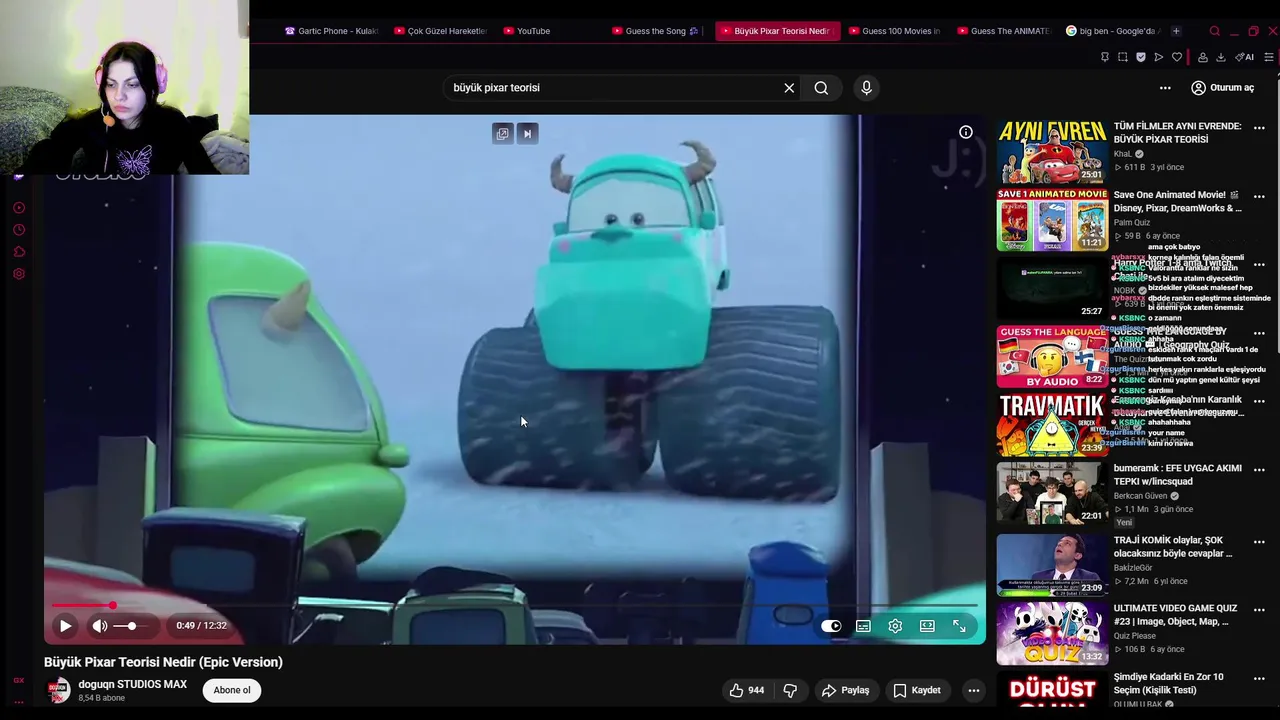Click the pin icon in the browser toolbar
Screen dimensions: 1280x720
point(1105,57)
